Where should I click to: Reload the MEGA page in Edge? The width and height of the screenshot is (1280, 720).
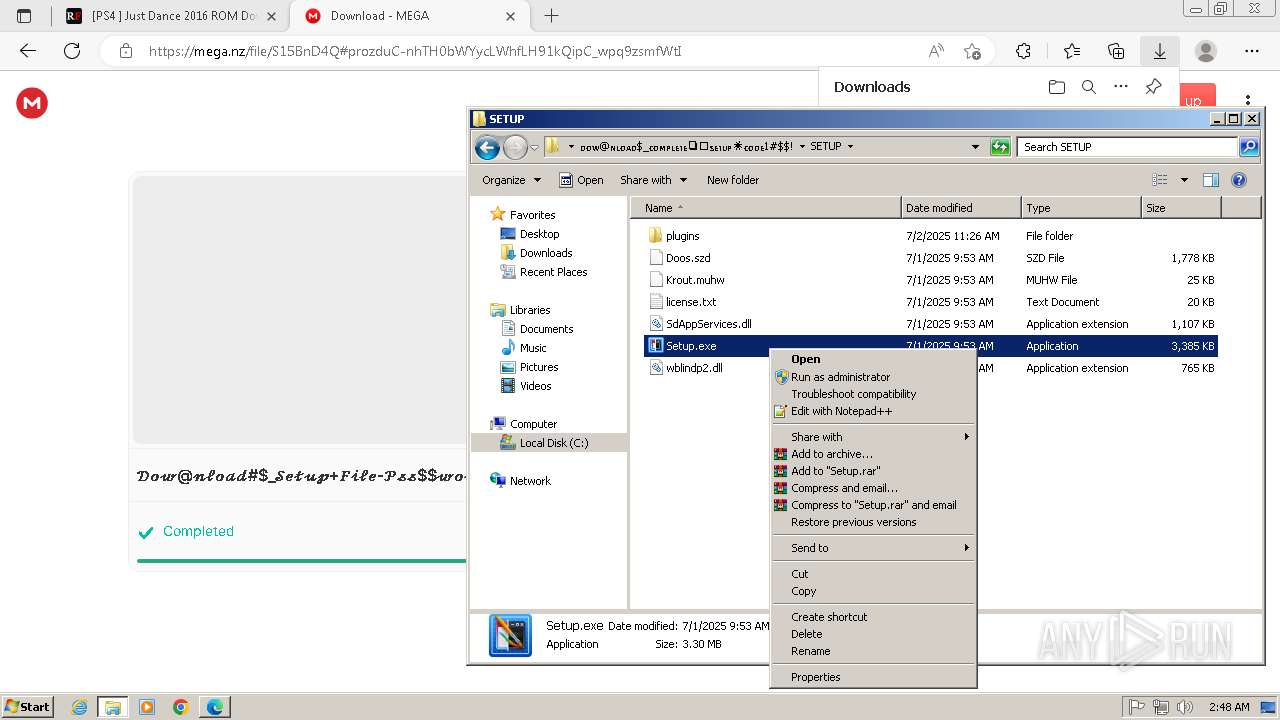[72, 51]
